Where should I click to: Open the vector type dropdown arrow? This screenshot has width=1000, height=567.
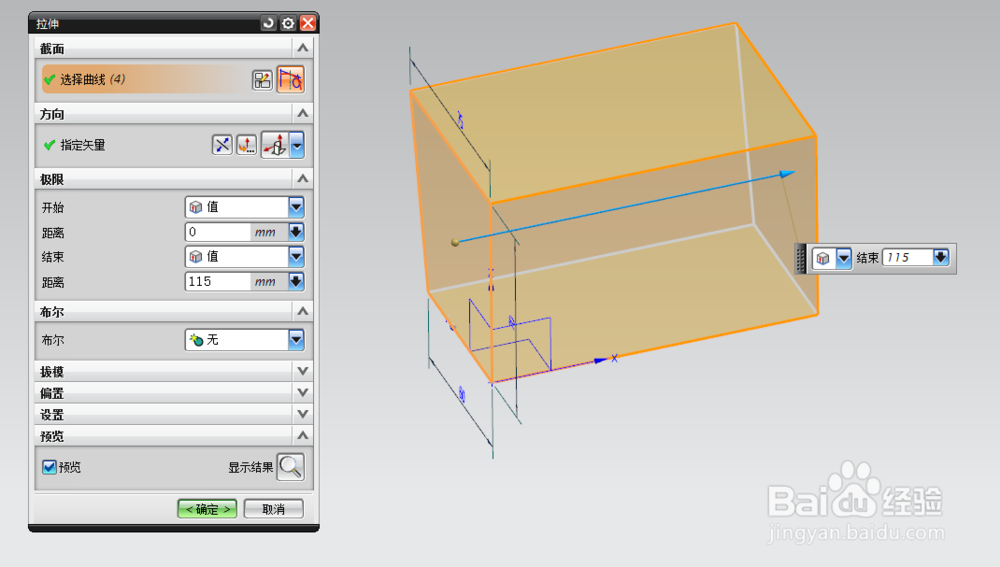(297, 145)
